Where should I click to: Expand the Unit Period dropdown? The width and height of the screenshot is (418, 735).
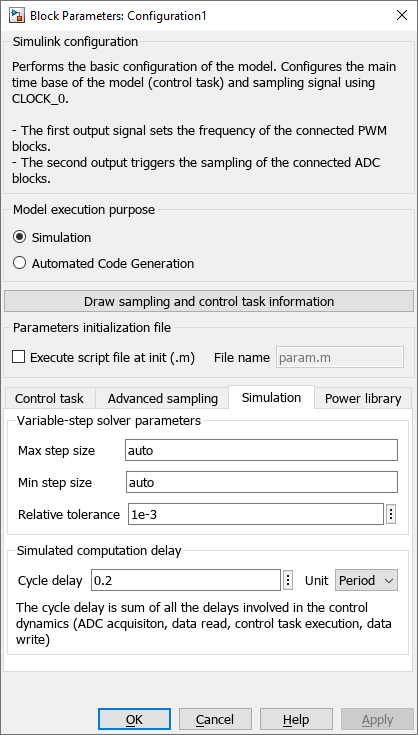tap(366, 580)
